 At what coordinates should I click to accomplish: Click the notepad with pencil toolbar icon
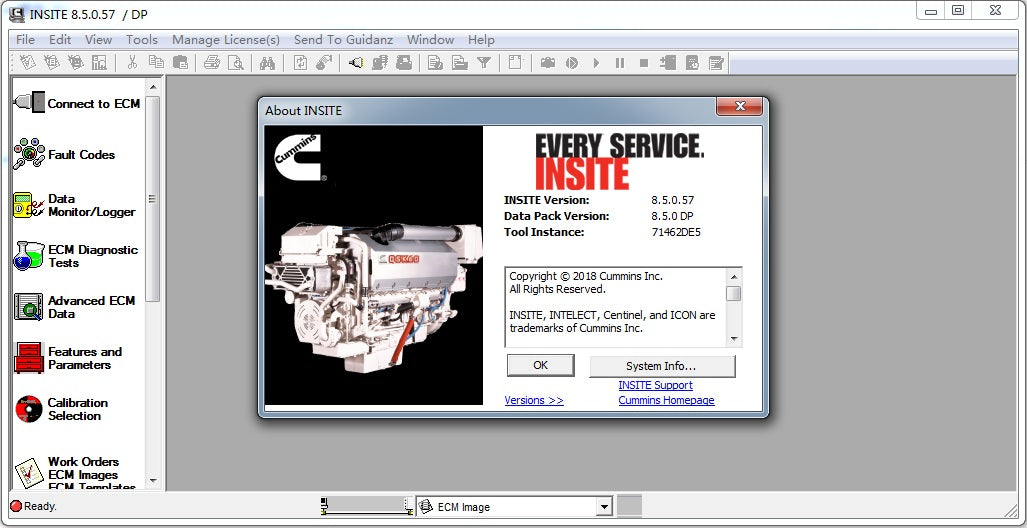tap(716, 63)
